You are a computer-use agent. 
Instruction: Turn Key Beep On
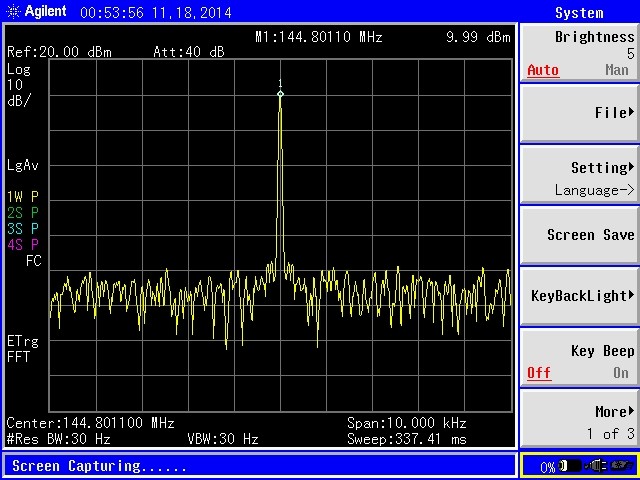[620, 373]
